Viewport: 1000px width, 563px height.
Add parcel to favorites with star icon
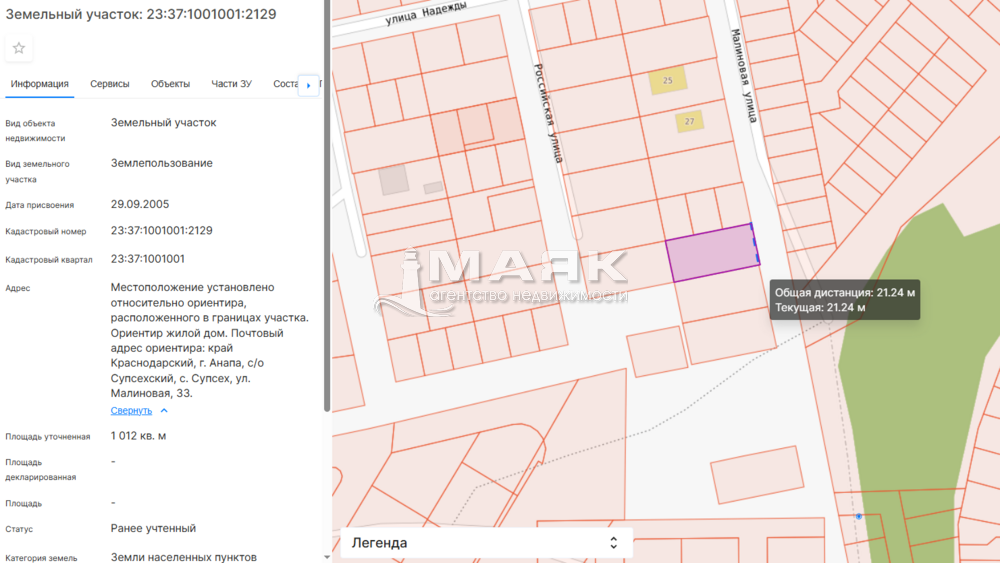19,48
